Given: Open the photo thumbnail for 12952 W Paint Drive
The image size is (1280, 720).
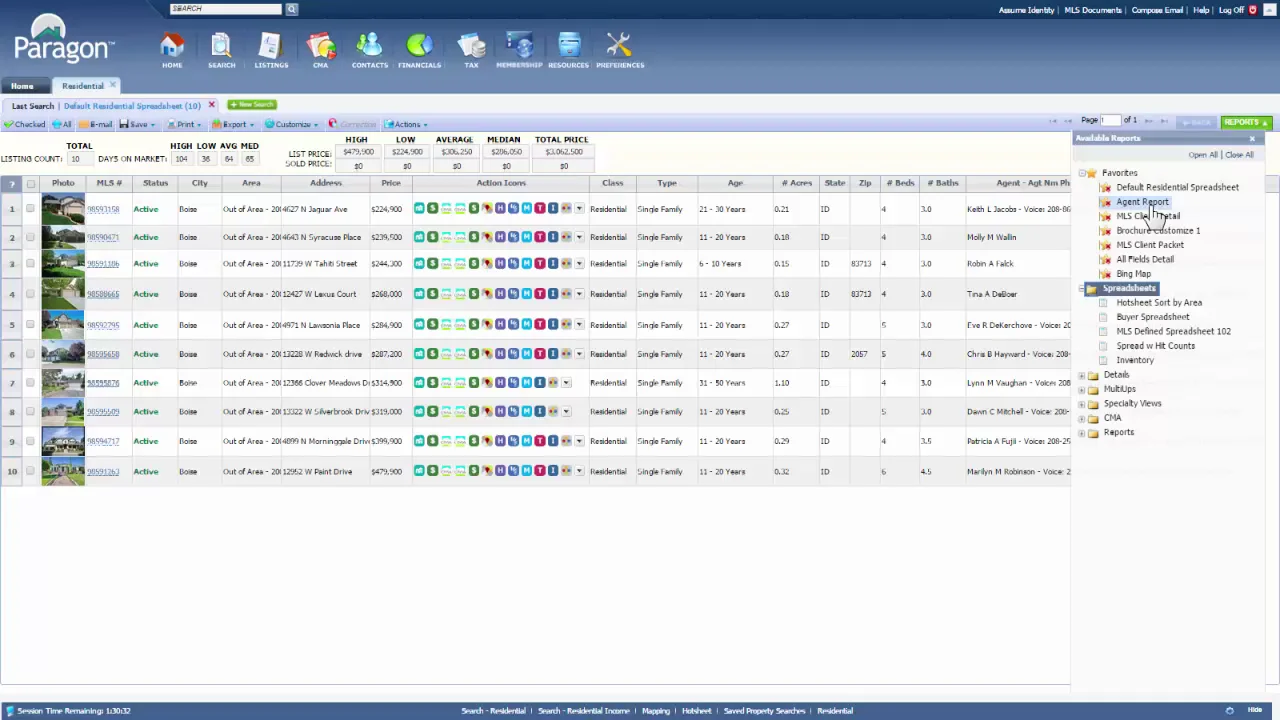Looking at the screenshot, I should (63, 471).
